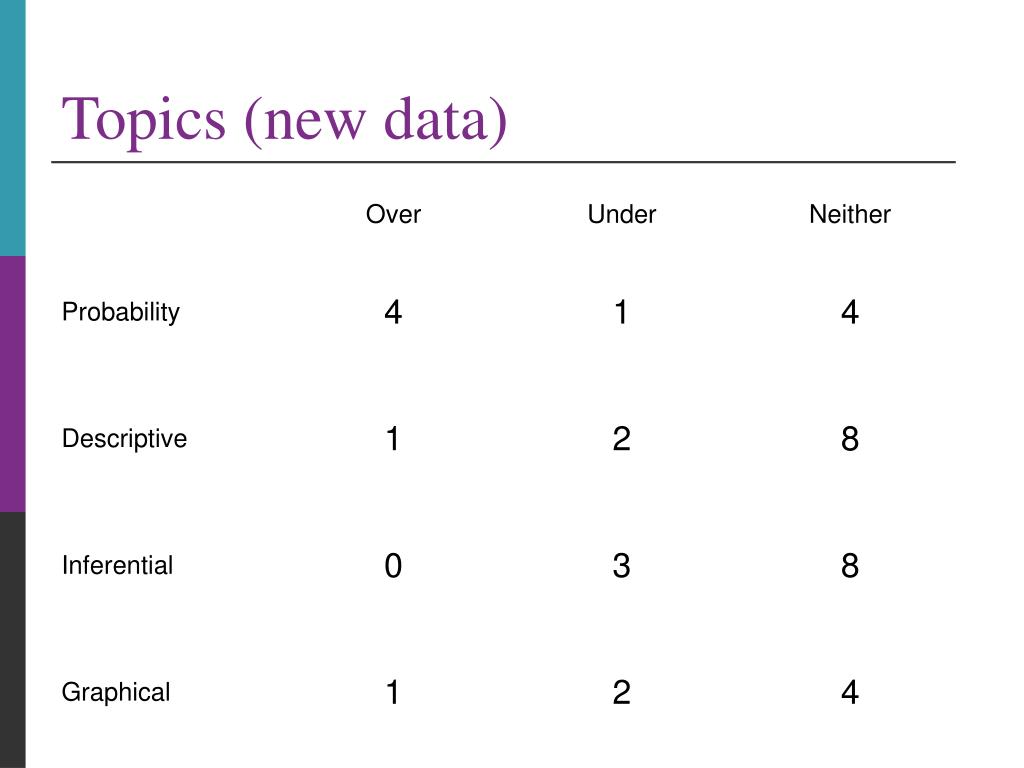1024x768 pixels.
Task: Select Graphical's Neither value of 4
Action: tap(850, 692)
